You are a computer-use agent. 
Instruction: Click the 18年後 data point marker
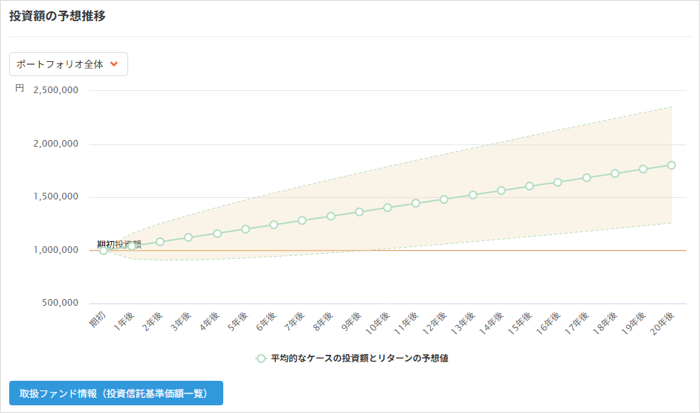[x=614, y=173]
